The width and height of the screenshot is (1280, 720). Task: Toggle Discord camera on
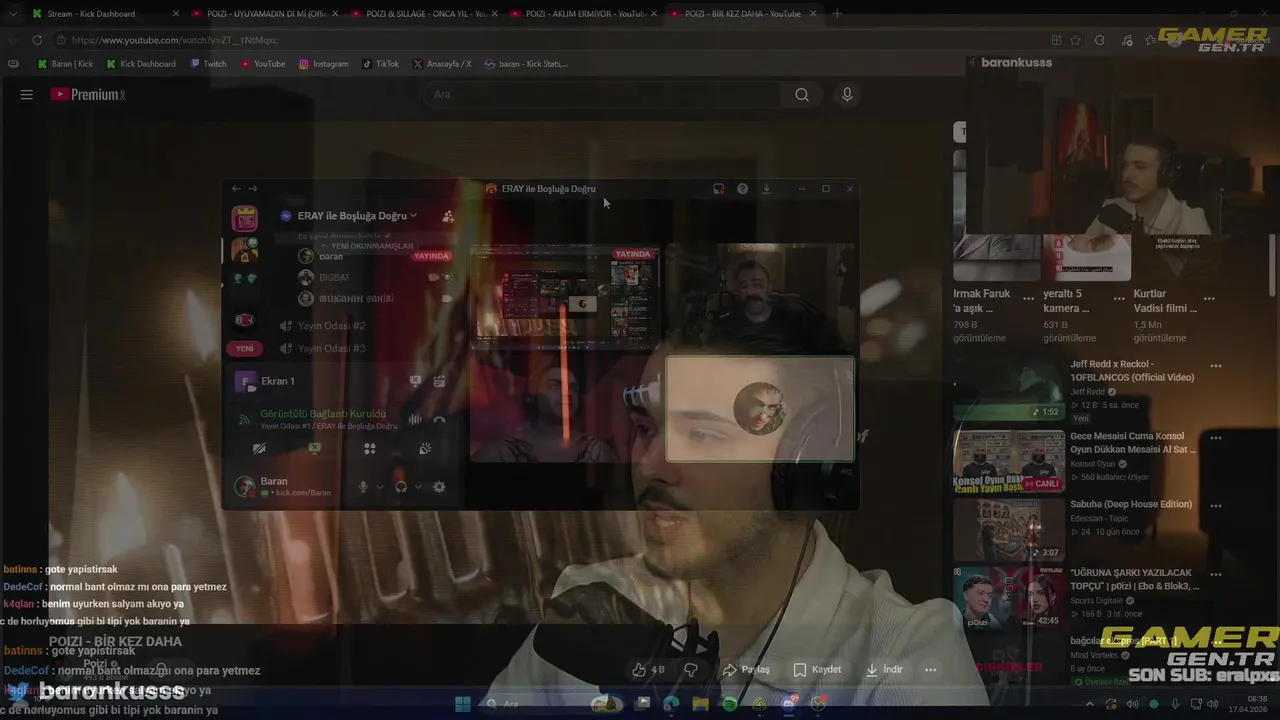259,449
